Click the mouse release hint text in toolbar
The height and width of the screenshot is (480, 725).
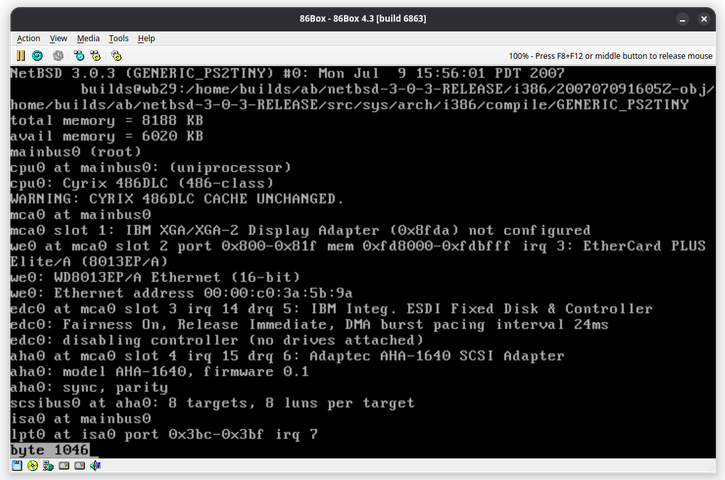pos(610,56)
